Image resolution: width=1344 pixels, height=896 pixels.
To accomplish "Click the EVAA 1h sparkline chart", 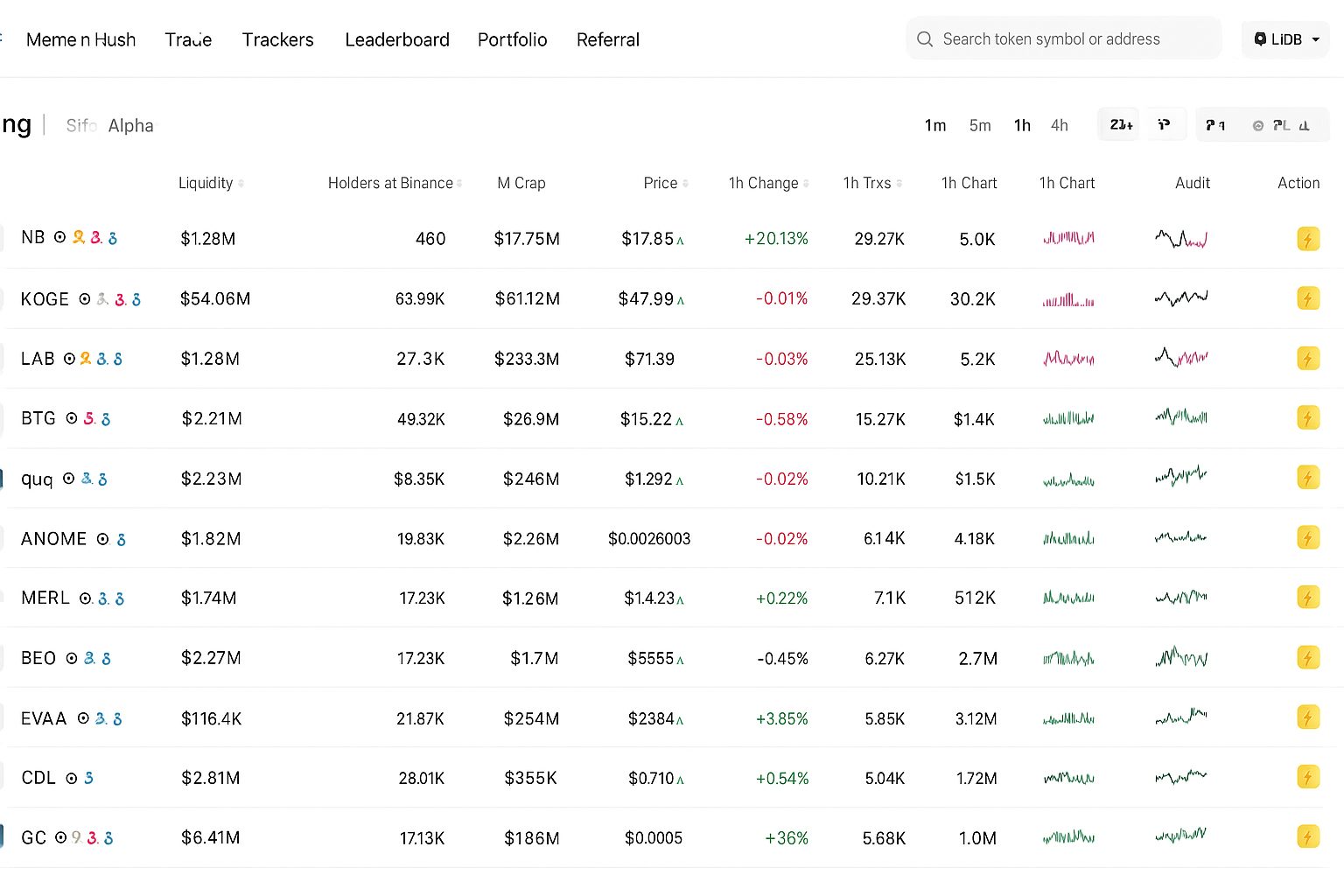I will (1068, 718).
